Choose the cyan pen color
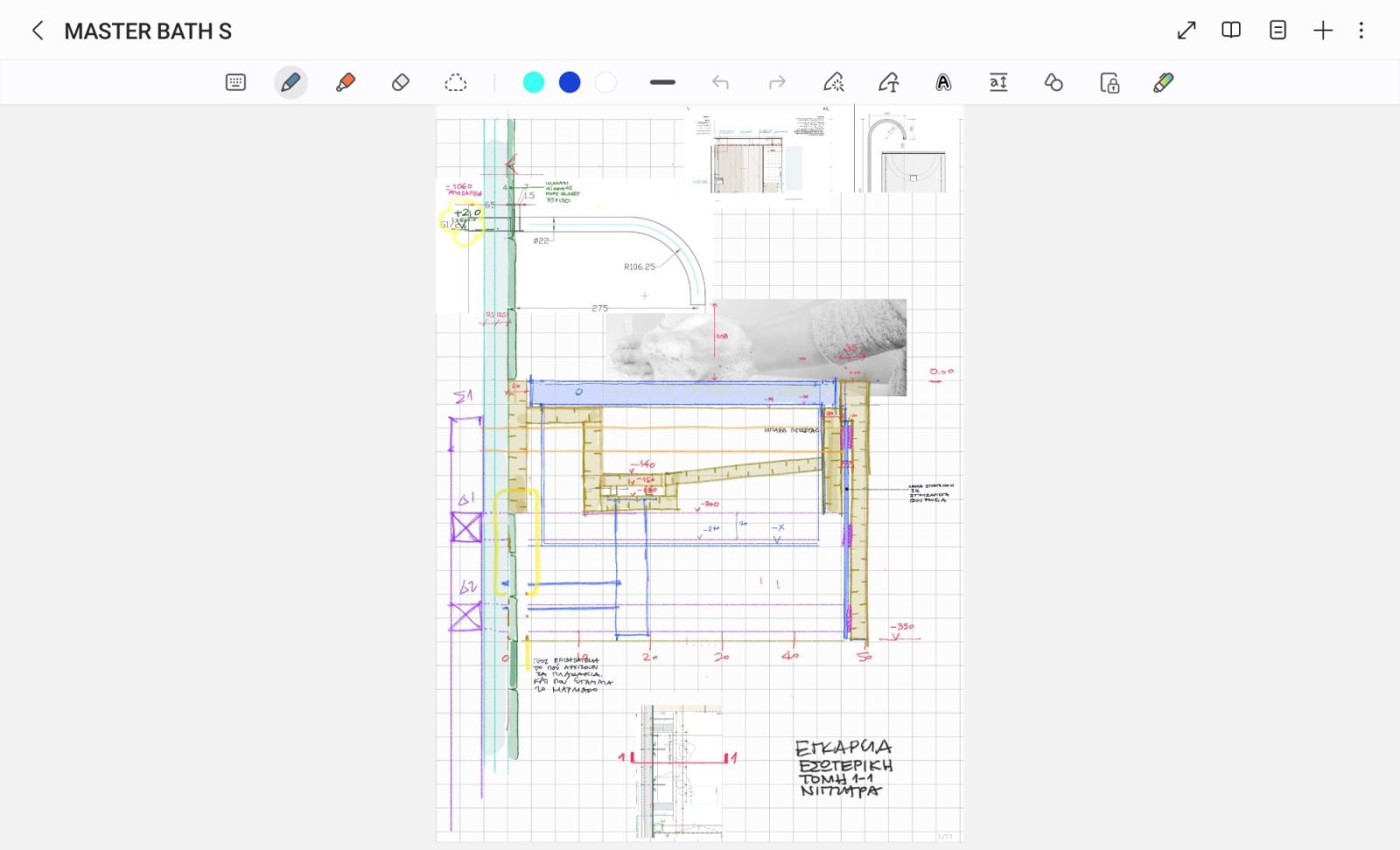The width and height of the screenshot is (1400, 850). click(533, 82)
